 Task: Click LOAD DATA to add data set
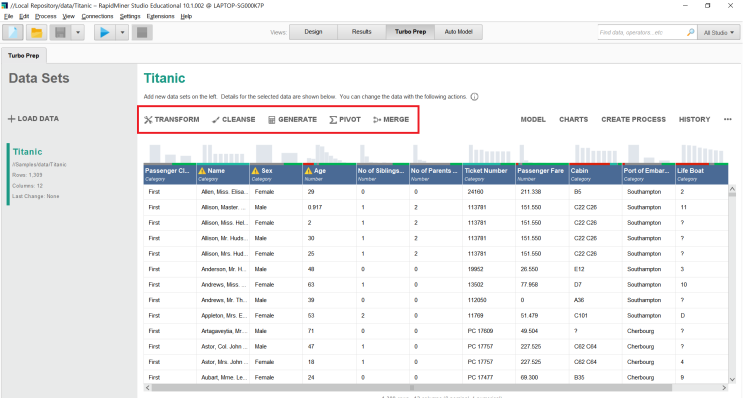[33, 119]
